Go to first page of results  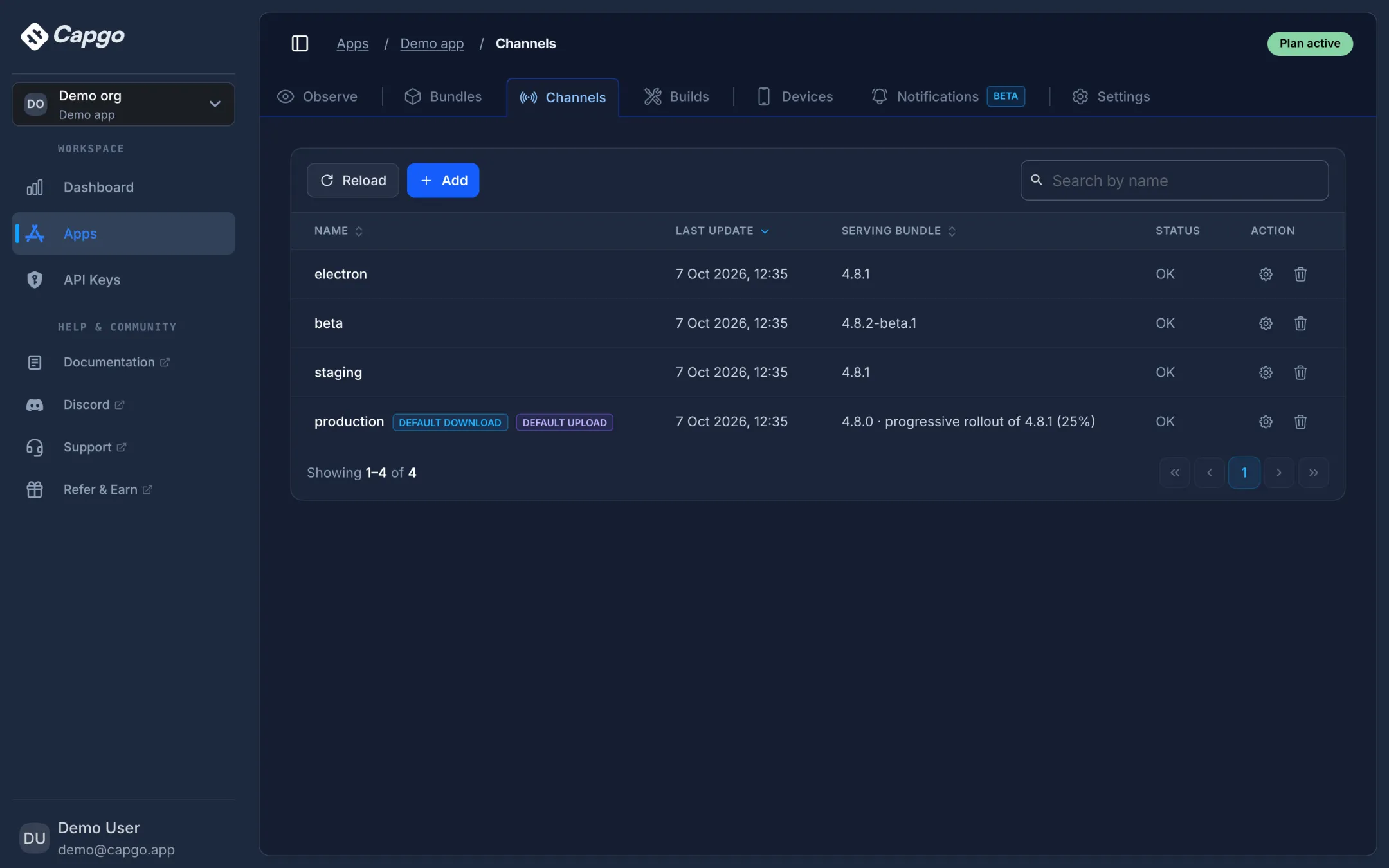click(1175, 473)
